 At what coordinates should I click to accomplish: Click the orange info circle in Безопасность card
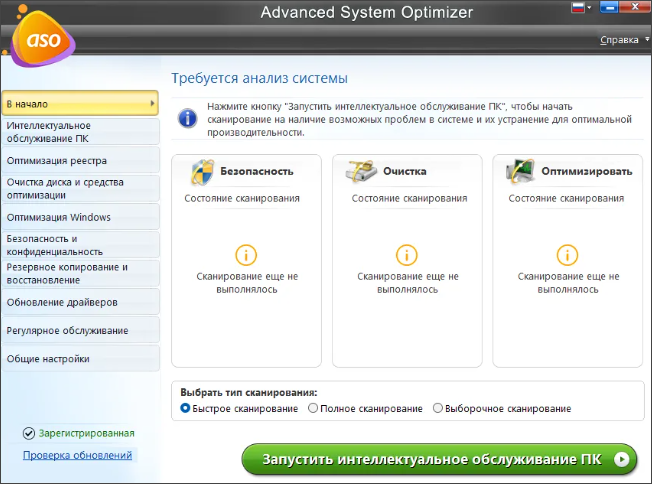246,255
